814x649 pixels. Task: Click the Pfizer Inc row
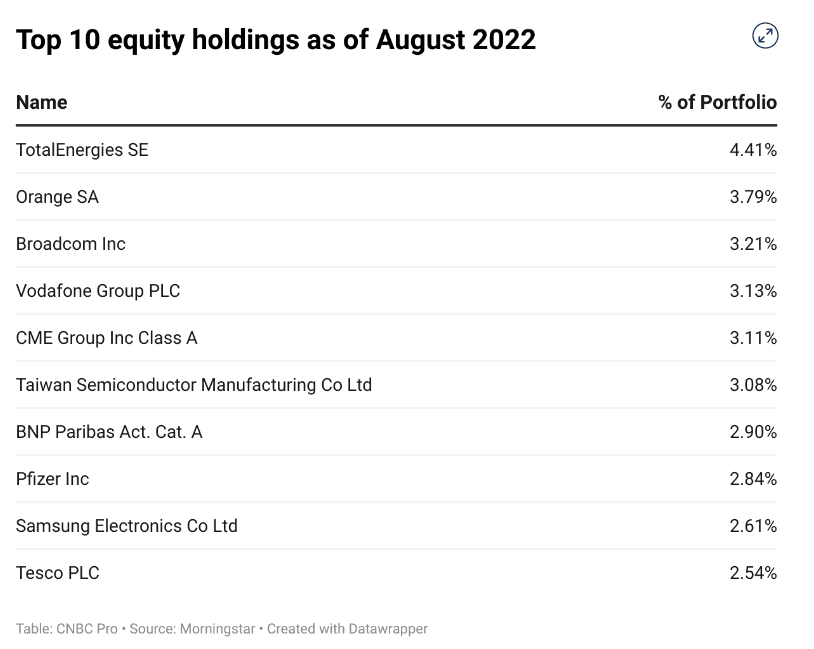click(x=52, y=479)
